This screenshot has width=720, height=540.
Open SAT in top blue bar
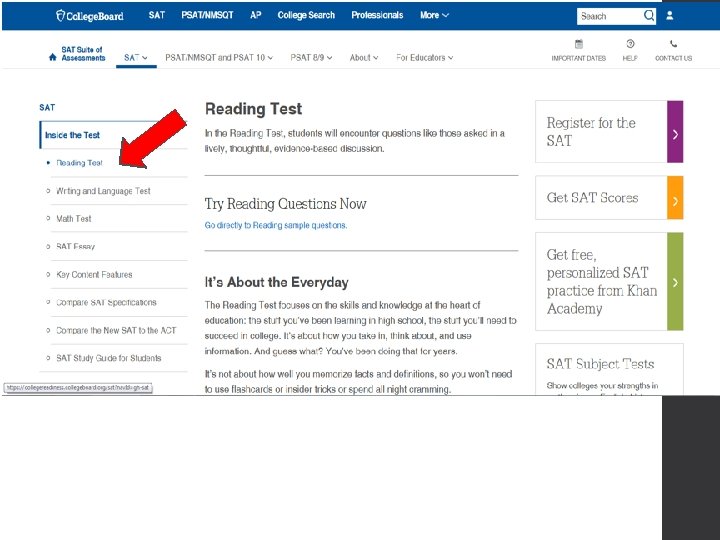tap(156, 15)
